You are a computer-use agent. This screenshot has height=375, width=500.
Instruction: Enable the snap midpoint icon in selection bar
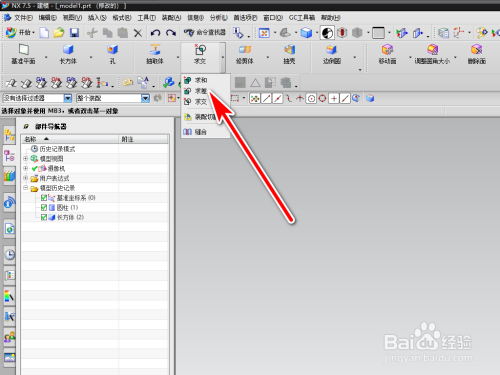(277, 98)
